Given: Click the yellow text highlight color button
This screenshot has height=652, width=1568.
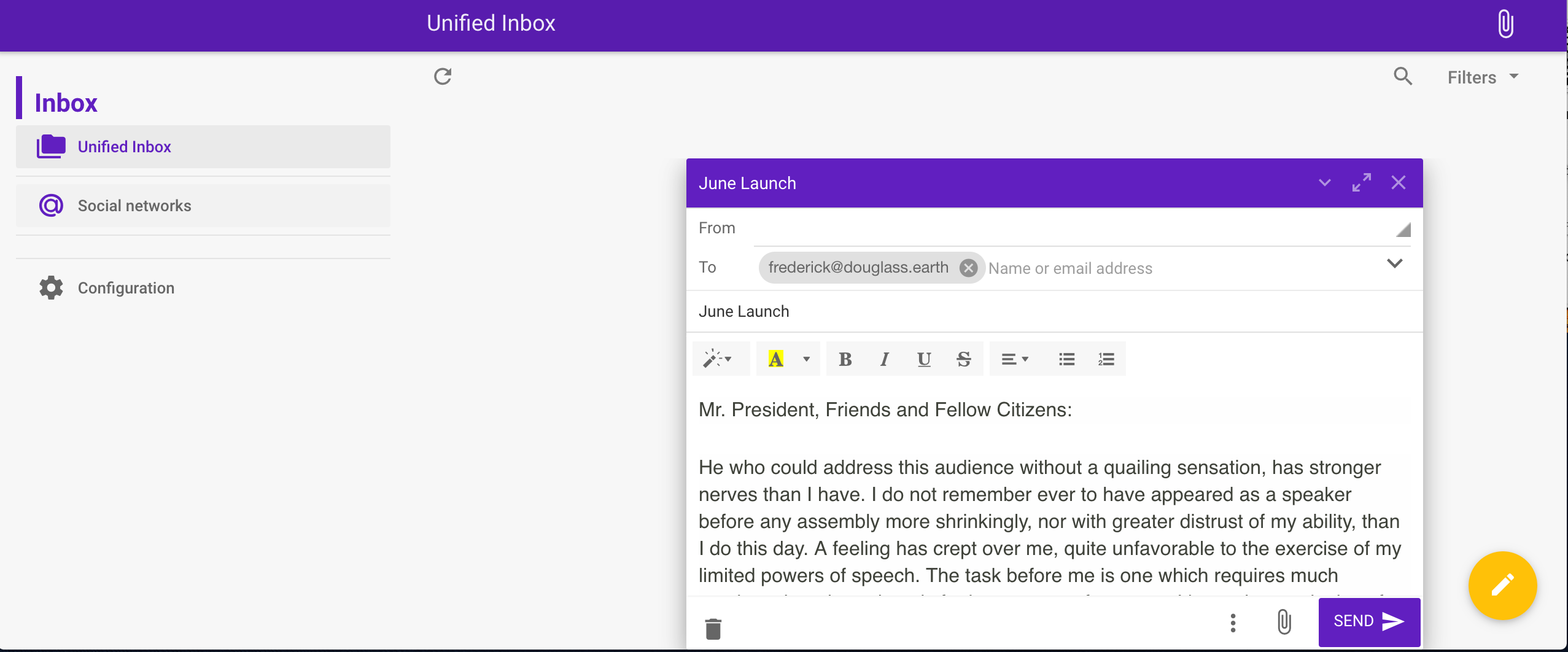Looking at the screenshot, I should [x=776, y=359].
